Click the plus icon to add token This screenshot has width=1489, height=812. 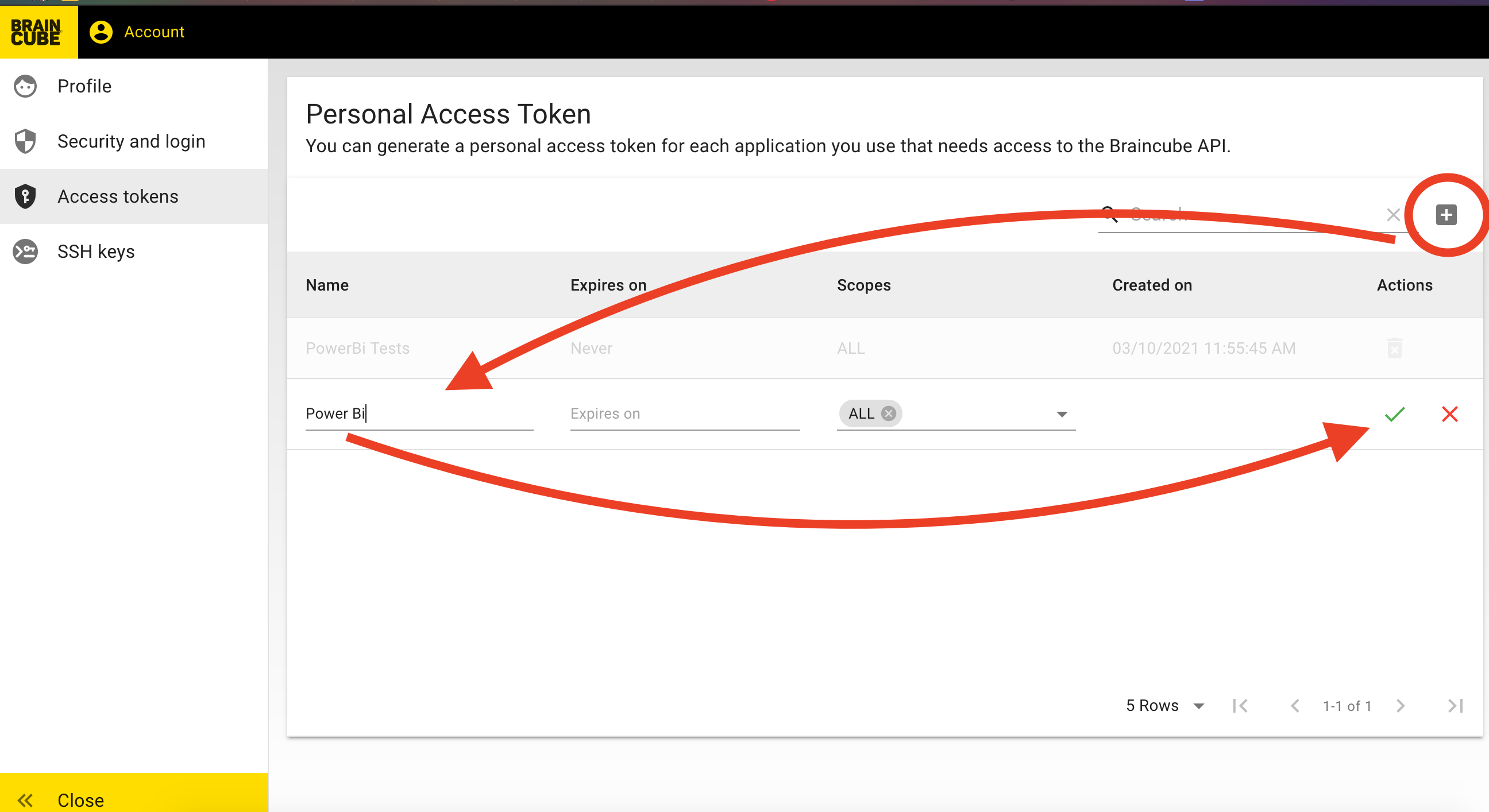(x=1446, y=215)
